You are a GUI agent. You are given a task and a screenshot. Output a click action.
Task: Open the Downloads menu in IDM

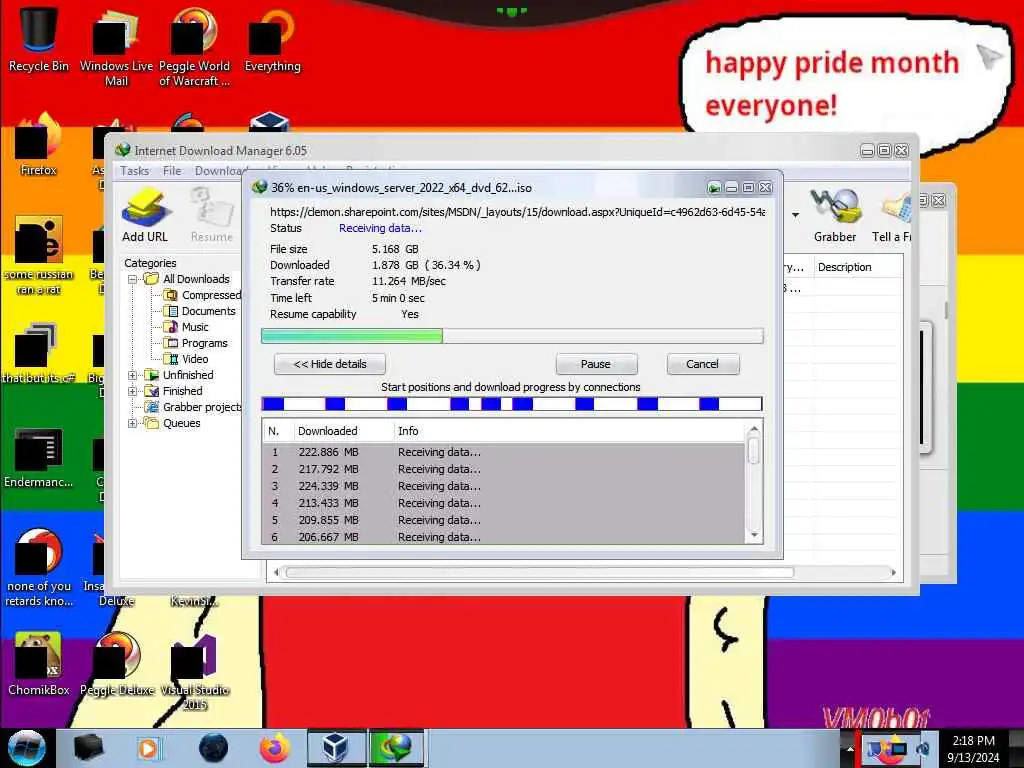(x=218, y=171)
